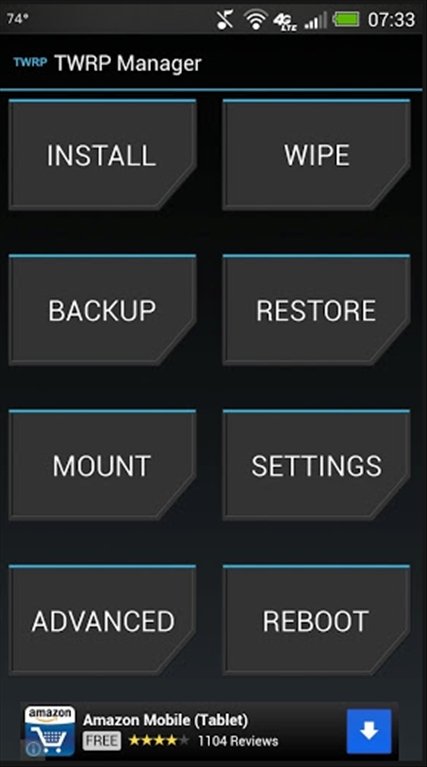427x767 pixels.
Task: Tap the Wi-Fi status icon
Action: pos(255,20)
